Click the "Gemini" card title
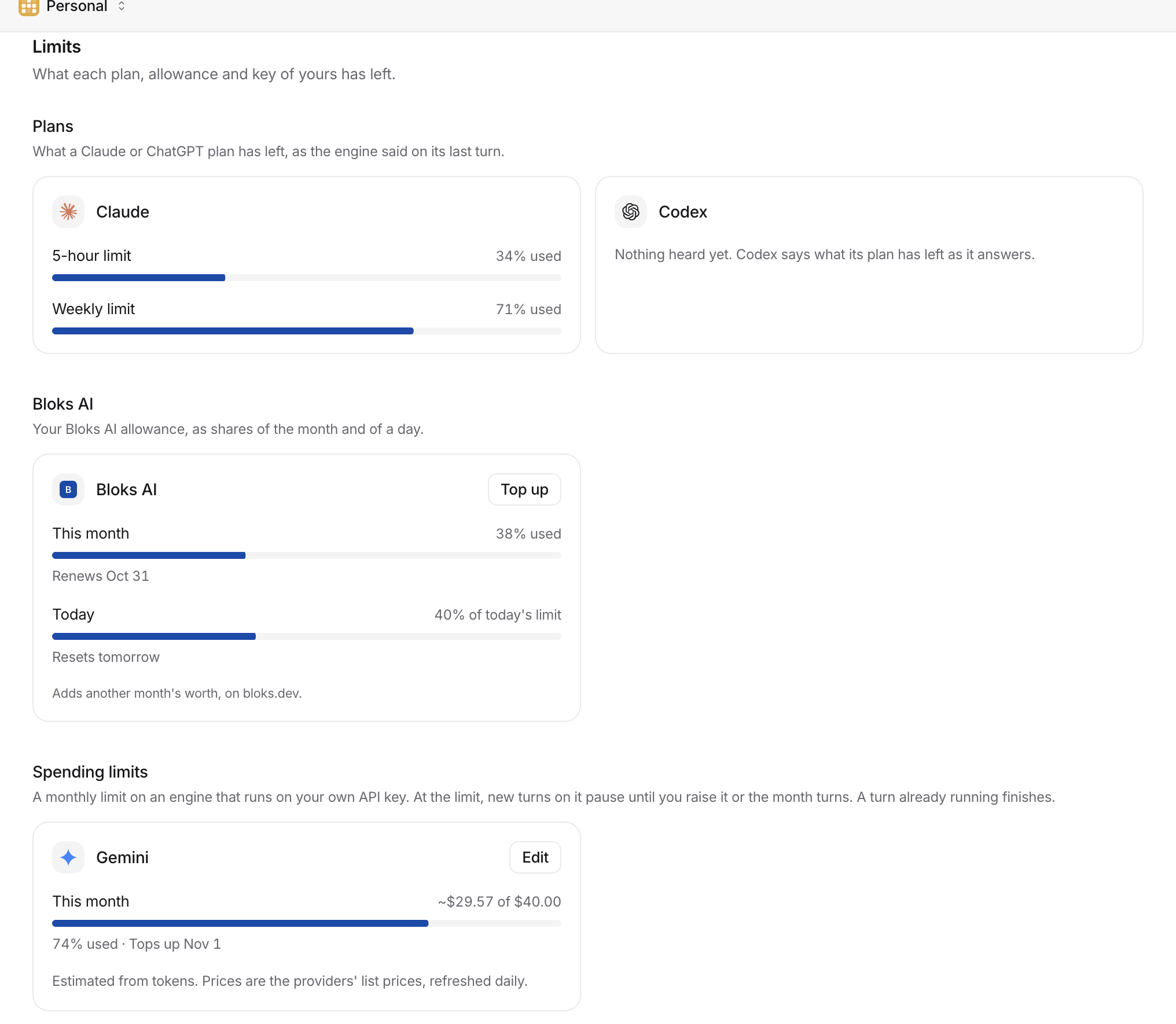Screen dimensions: 1176x1024 123,857
